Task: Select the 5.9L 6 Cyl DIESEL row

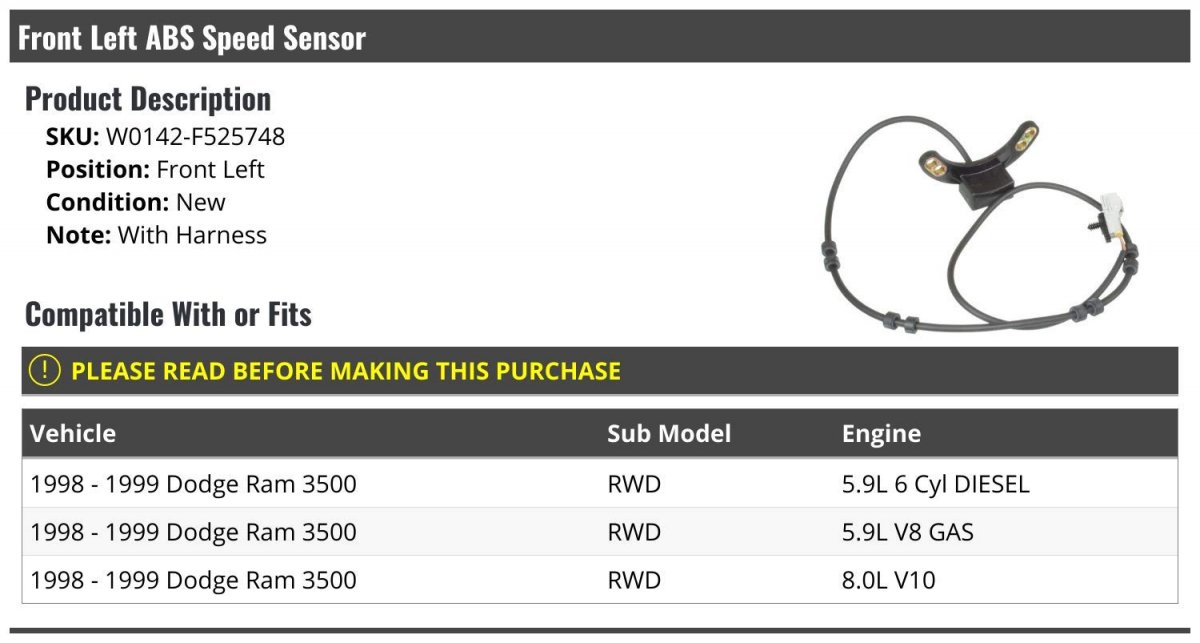Action: point(600,484)
